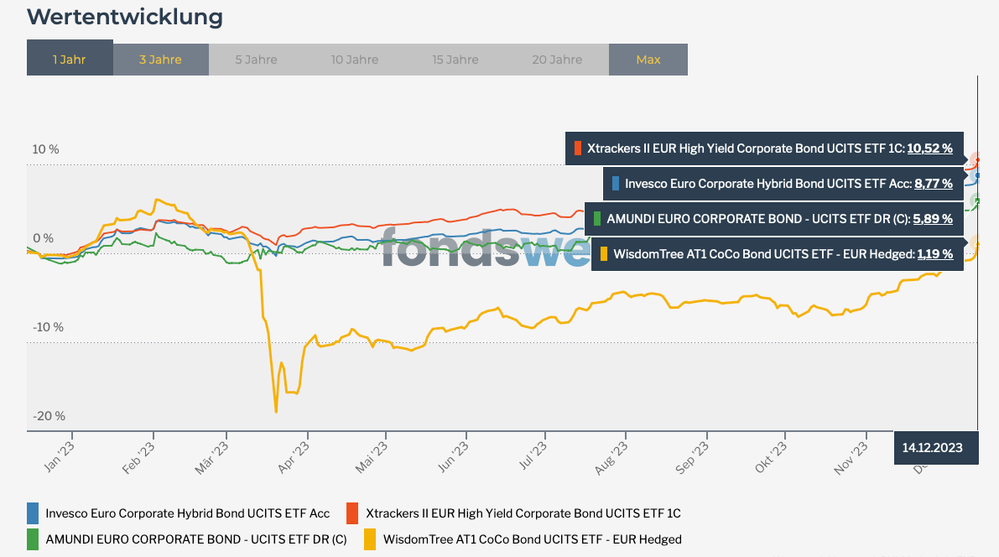Screen dimensions: 999x557
Task: Hide the AMUNDI EURO CORPORATE BOND legend label
Action: pos(196,540)
